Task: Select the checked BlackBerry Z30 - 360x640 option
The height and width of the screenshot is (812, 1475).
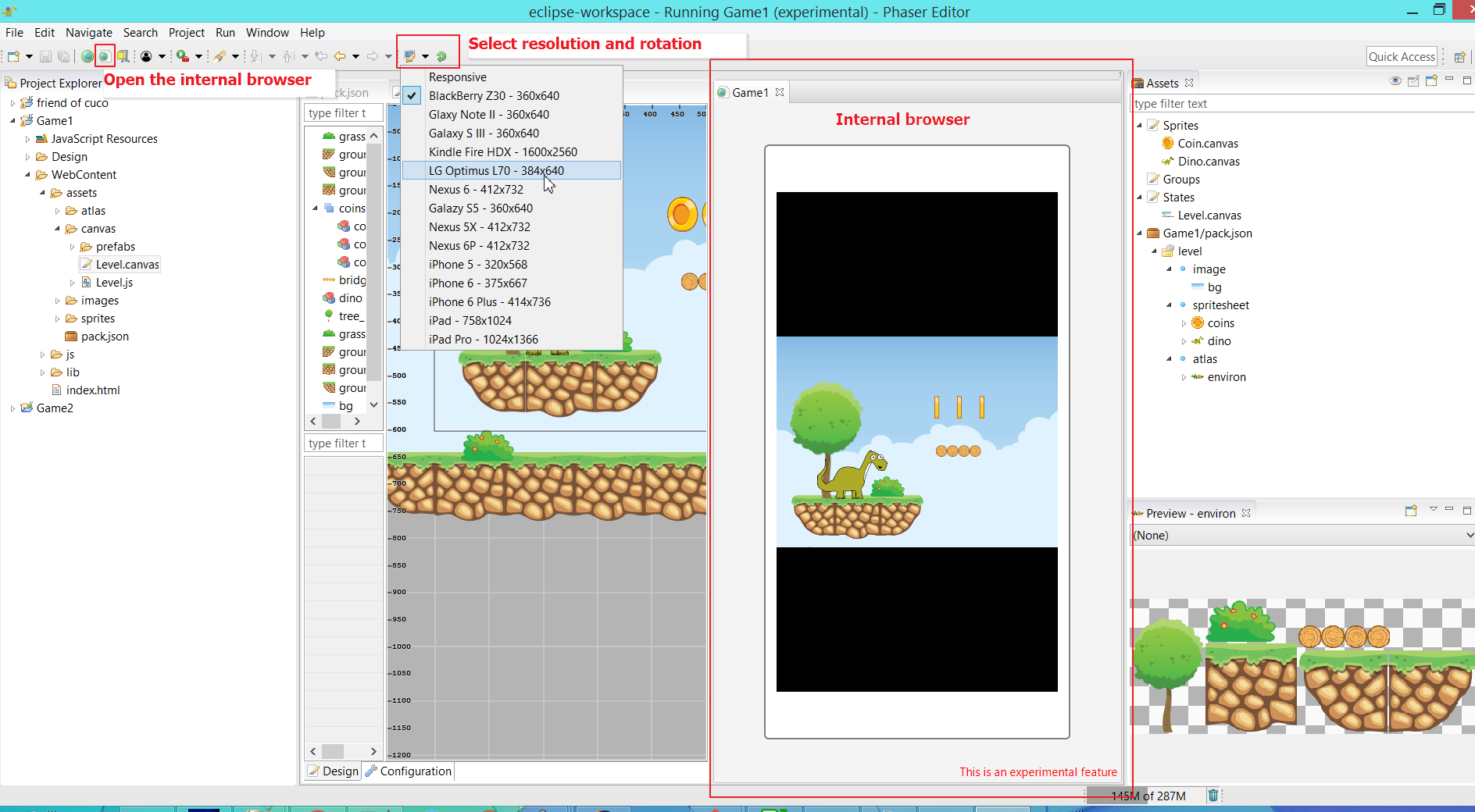Action: tap(512, 96)
